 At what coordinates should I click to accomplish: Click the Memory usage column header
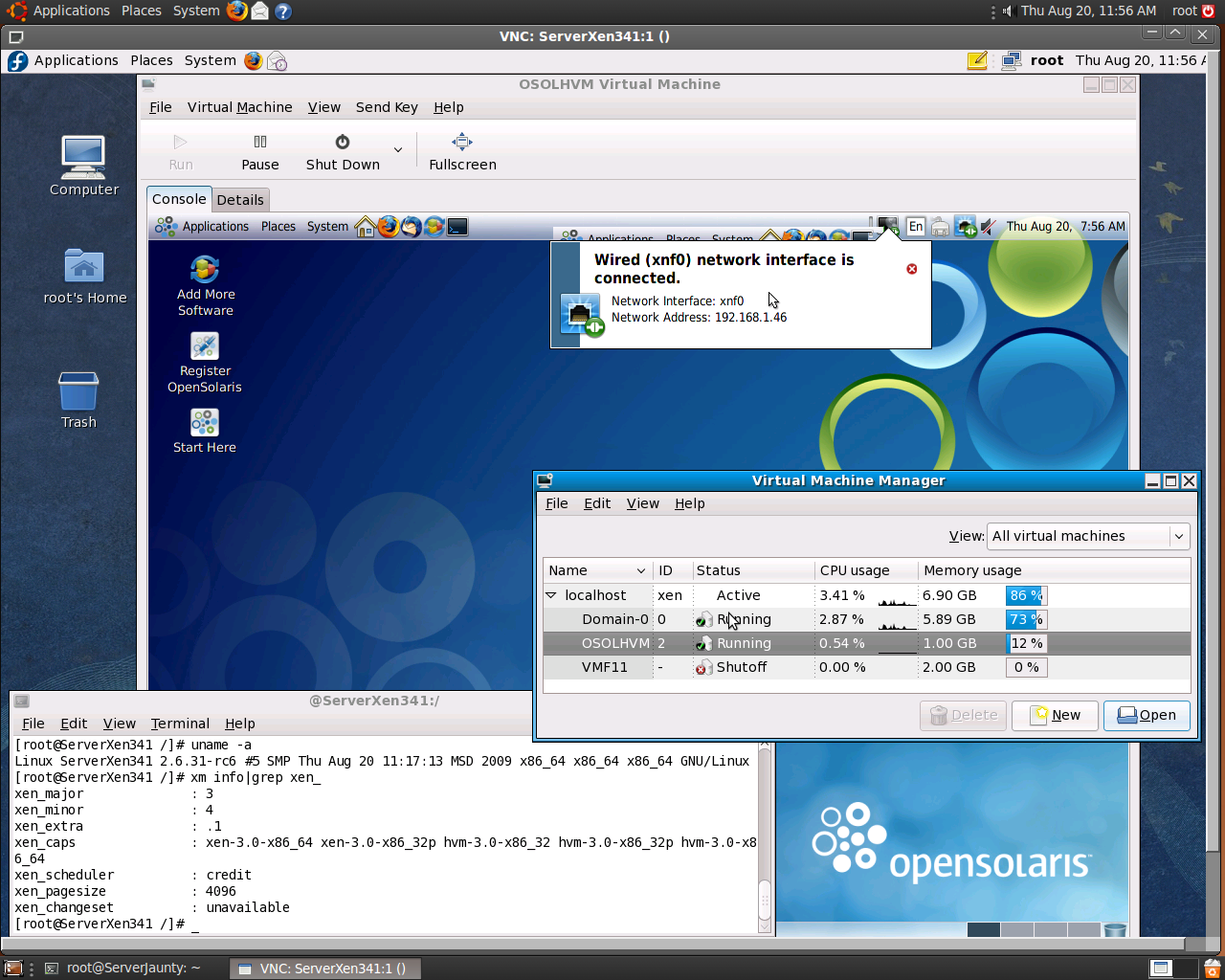(1054, 570)
